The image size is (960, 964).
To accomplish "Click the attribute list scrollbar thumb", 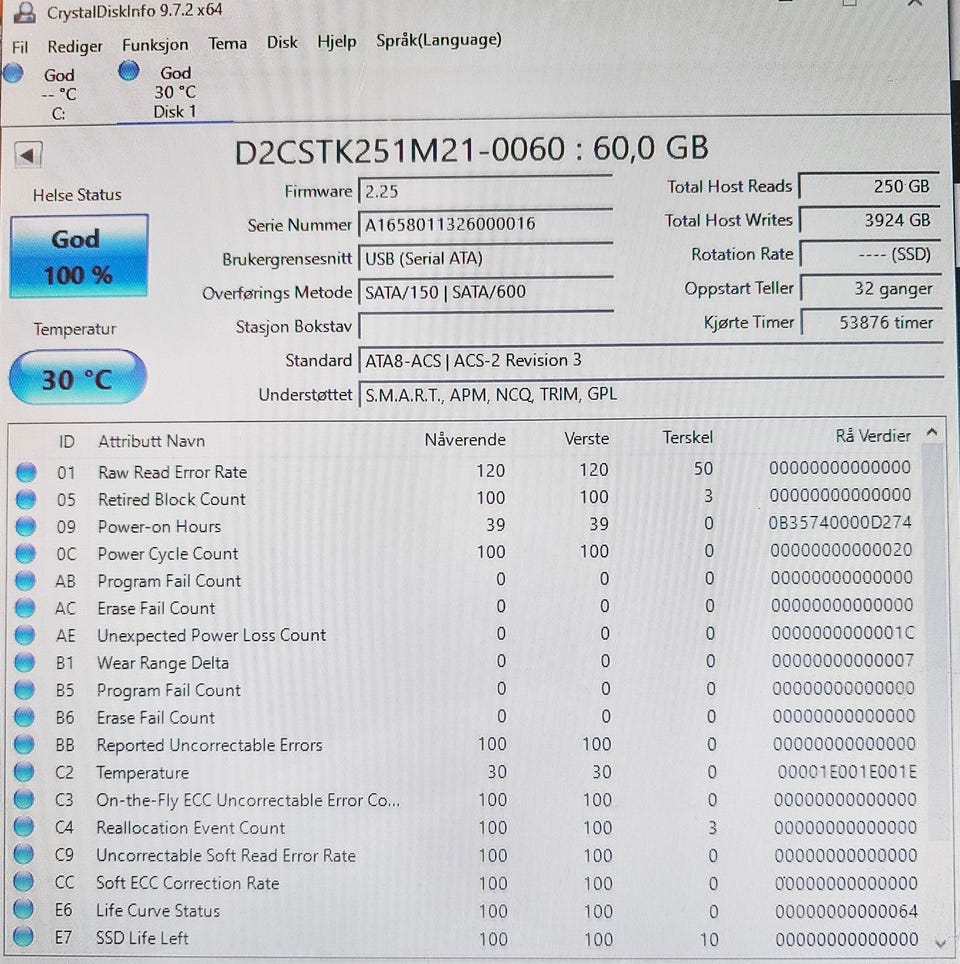I will (934, 642).
